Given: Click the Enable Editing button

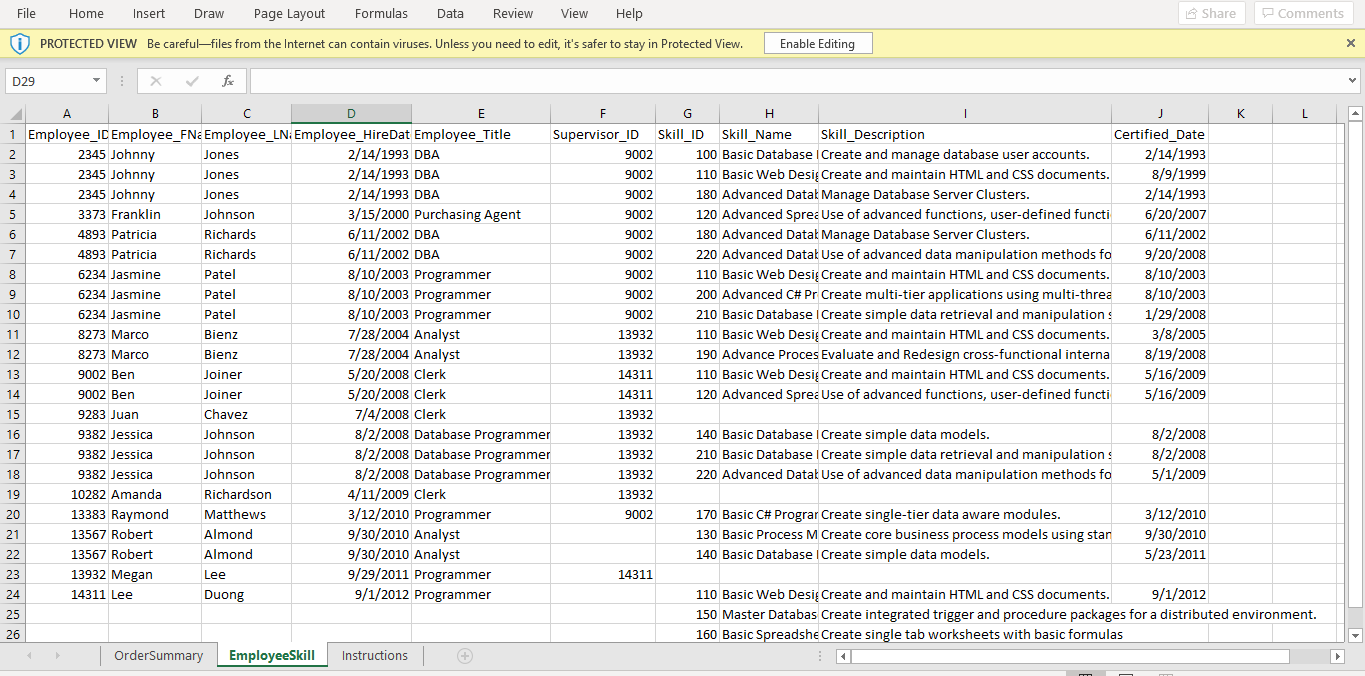Looking at the screenshot, I should point(818,43).
